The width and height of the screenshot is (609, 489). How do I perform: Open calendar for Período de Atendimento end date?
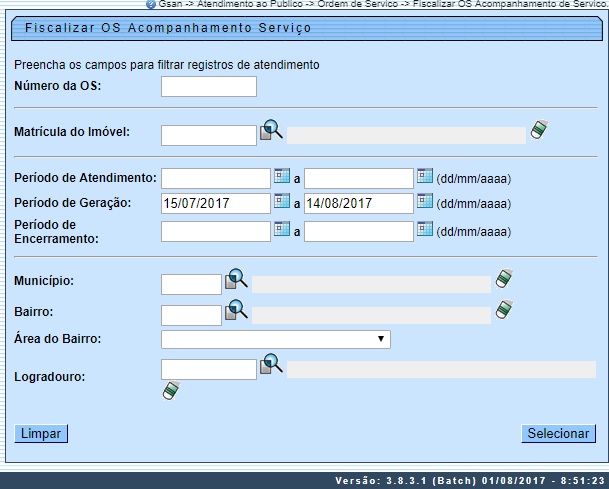point(425,176)
